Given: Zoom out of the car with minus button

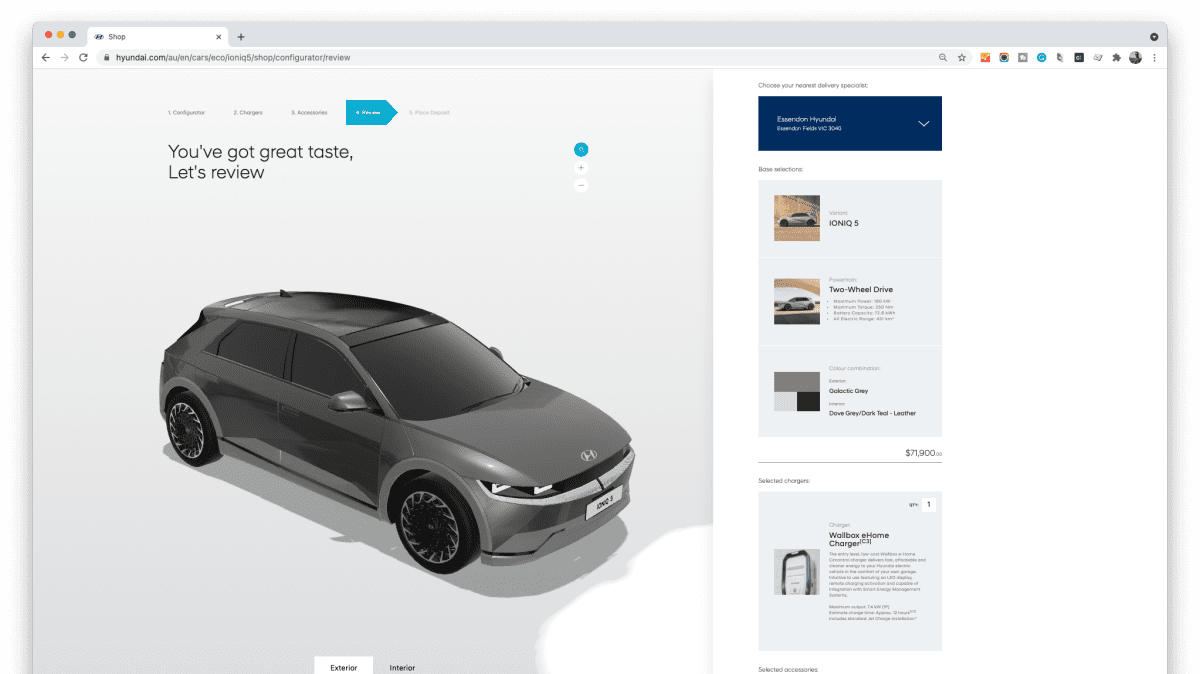Looking at the screenshot, I should tap(581, 185).
